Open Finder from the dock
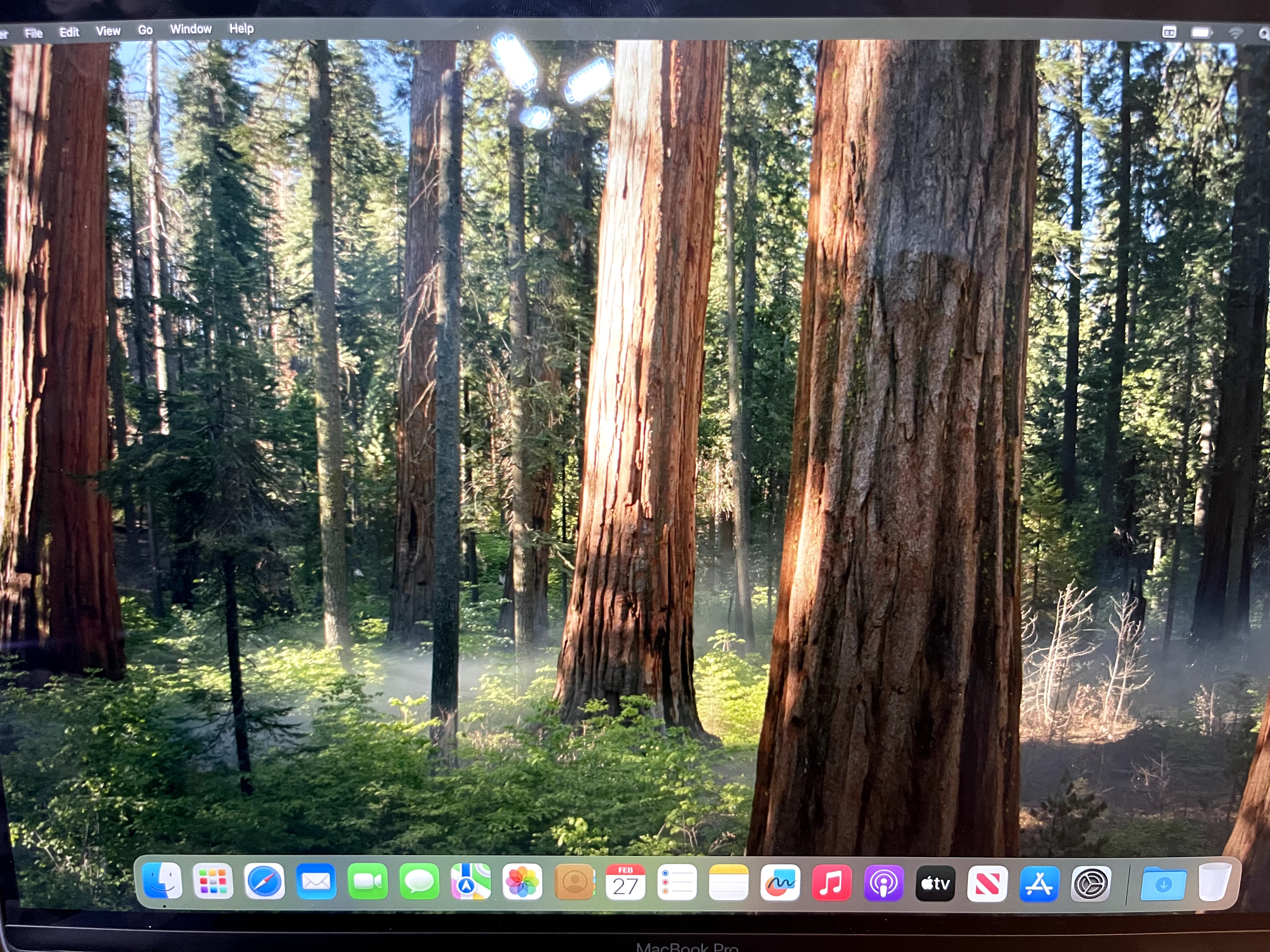The image size is (1270, 952). 162,880
